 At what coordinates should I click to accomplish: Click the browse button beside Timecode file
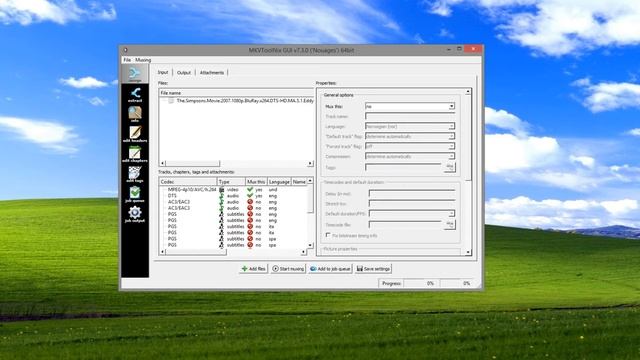coord(450,224)
